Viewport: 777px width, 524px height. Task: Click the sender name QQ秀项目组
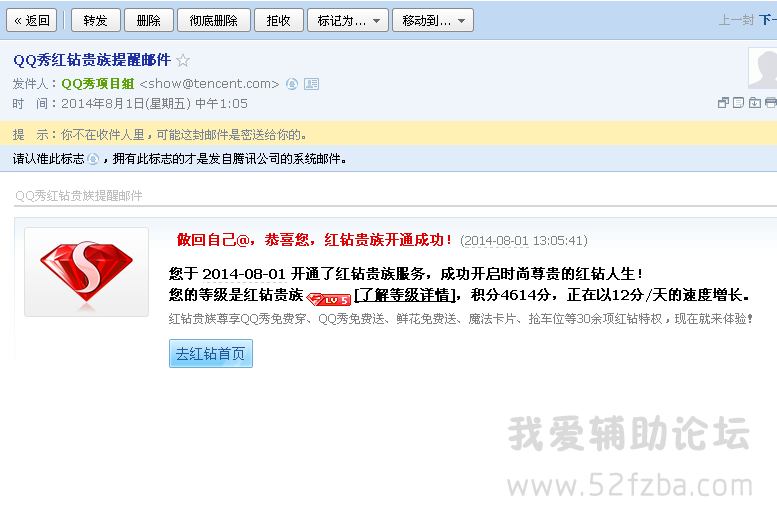pos(98,84)
